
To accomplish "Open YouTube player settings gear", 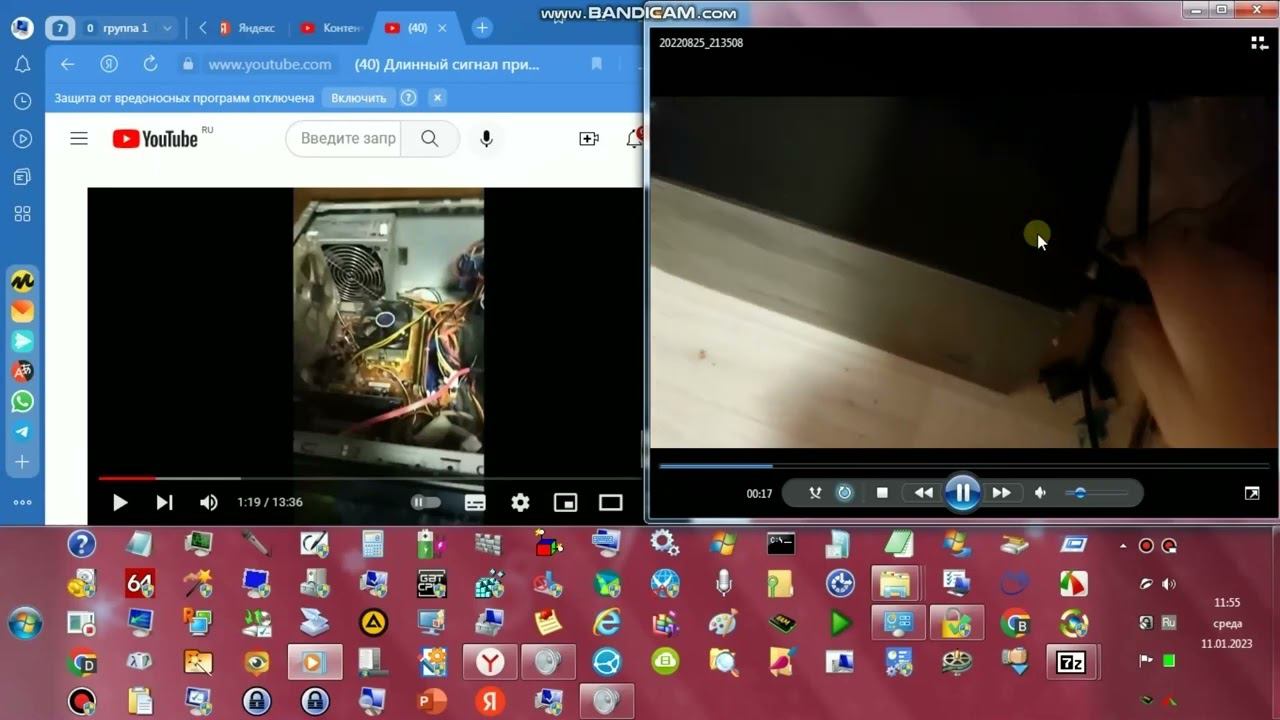I will pos(520,502).
